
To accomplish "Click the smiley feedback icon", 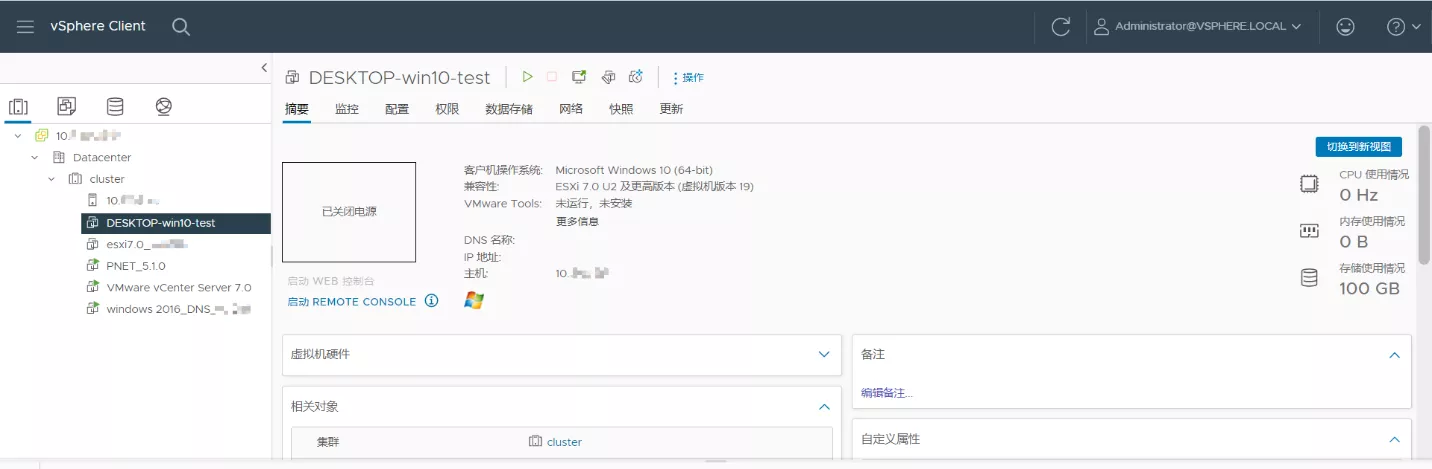I will click(1347, 27).
